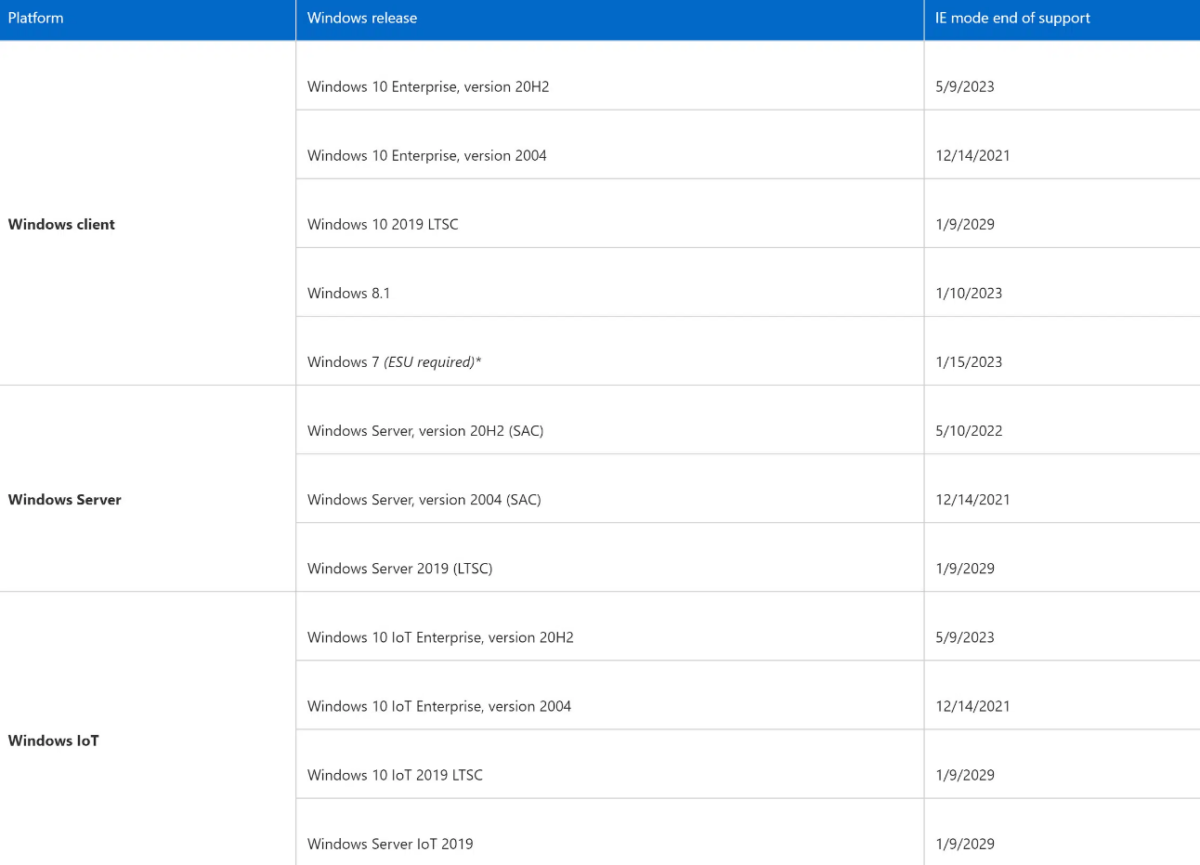
Task: Click the "Platform" column header
Action: click(x=147, y=18)
